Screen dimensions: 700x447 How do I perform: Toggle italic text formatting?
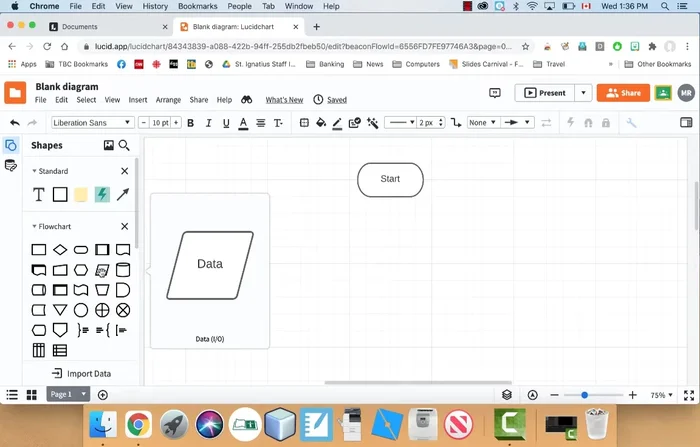click(208, 123)
